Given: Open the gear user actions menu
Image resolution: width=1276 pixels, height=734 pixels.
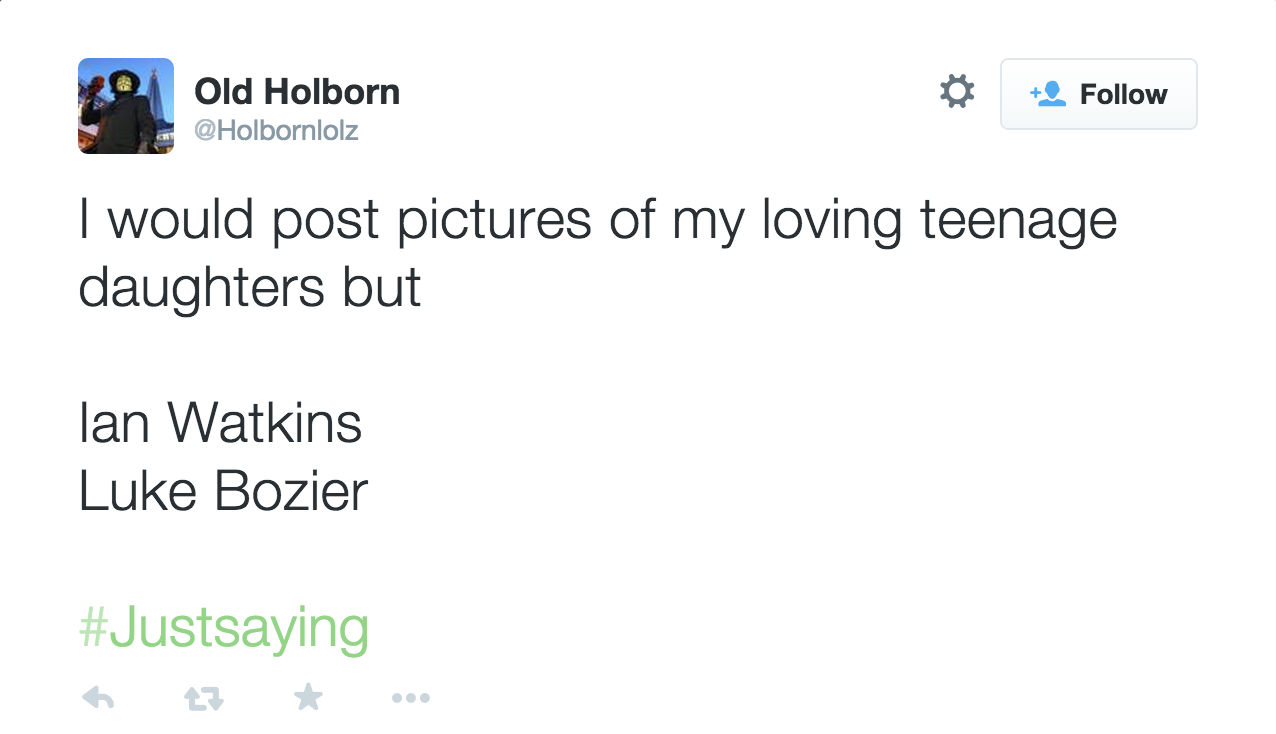Looking at the screenshot, I should pos(957,92).
